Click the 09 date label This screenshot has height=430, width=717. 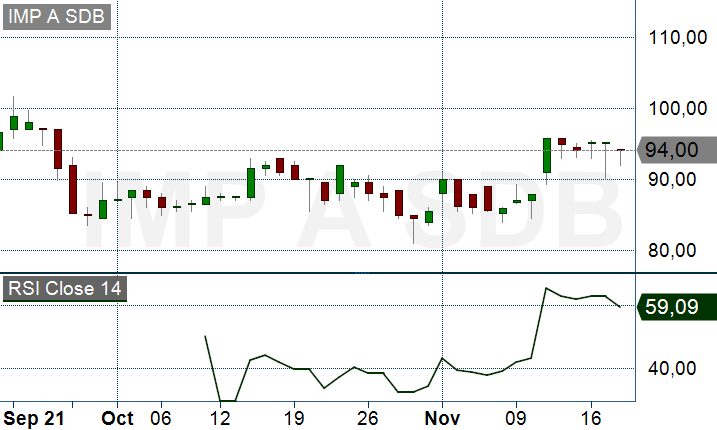point(516,418)
